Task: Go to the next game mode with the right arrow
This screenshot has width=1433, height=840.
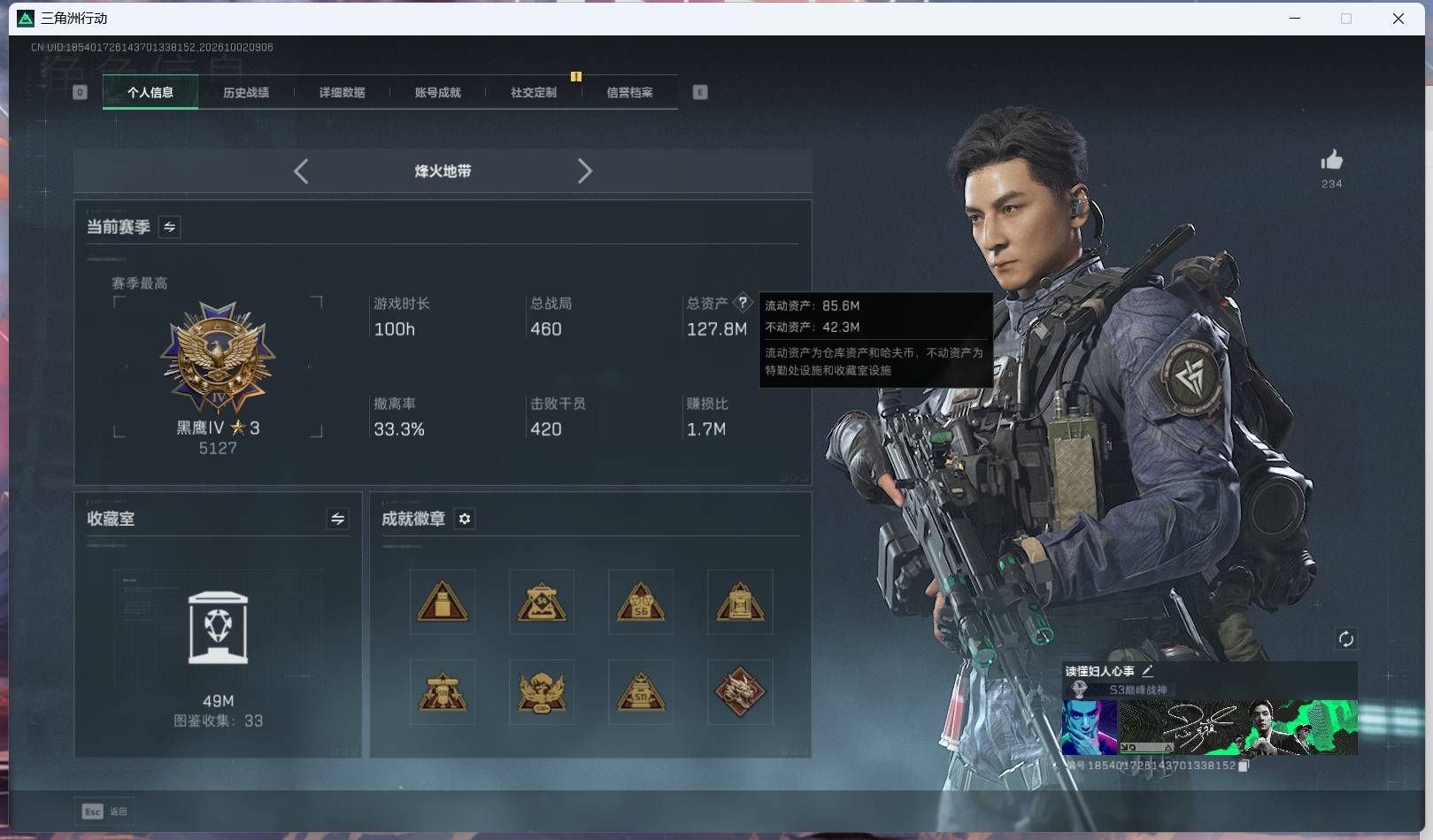Action: 584,171
